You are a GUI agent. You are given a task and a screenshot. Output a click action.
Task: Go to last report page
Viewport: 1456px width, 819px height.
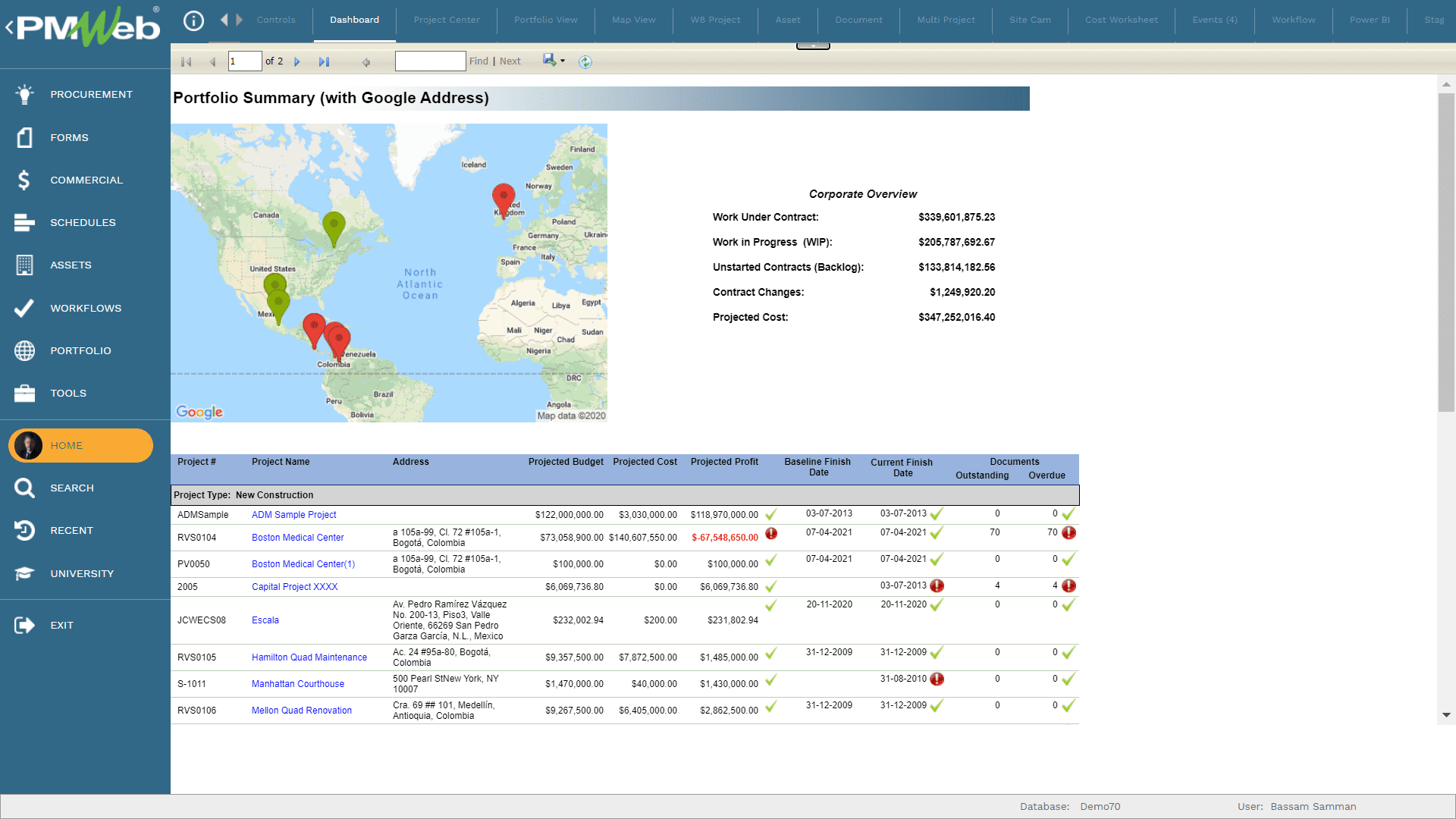pyautogui.click(x=324, y=61)
